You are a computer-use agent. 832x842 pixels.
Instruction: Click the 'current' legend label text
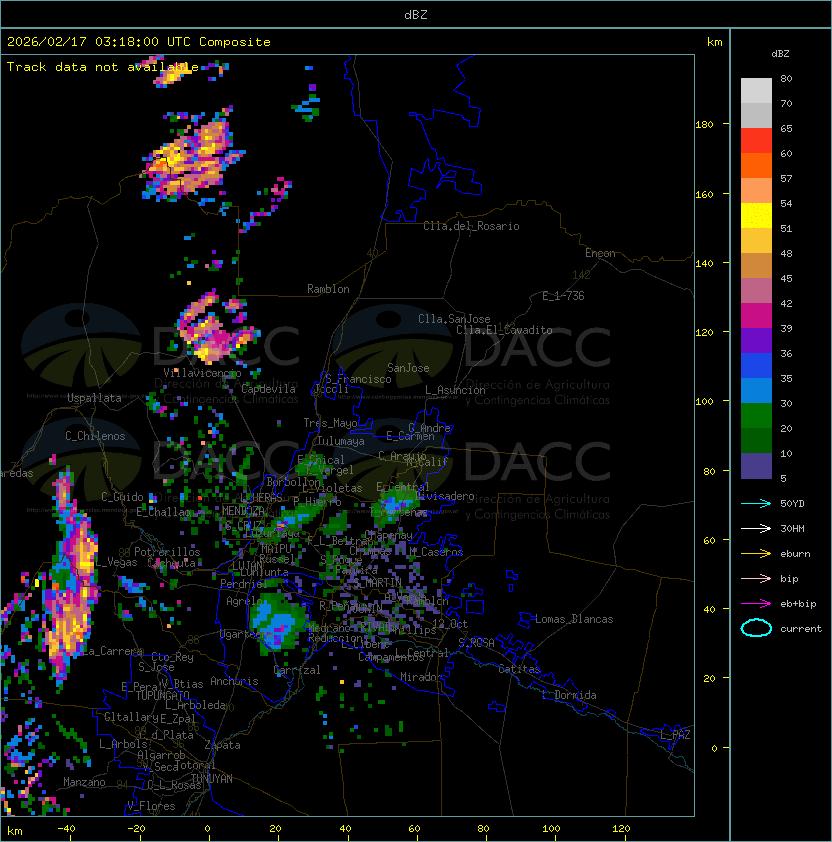(x=801, y=629)
